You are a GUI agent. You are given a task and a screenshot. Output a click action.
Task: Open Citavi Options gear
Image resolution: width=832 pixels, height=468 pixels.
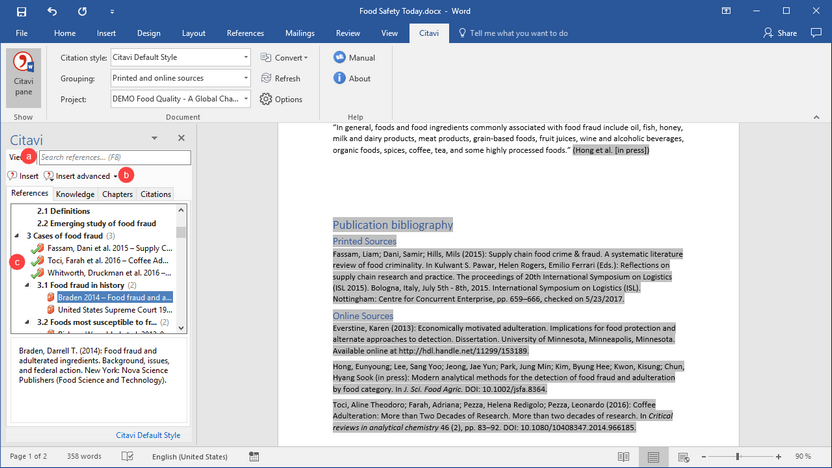click(x=281, y=99)
